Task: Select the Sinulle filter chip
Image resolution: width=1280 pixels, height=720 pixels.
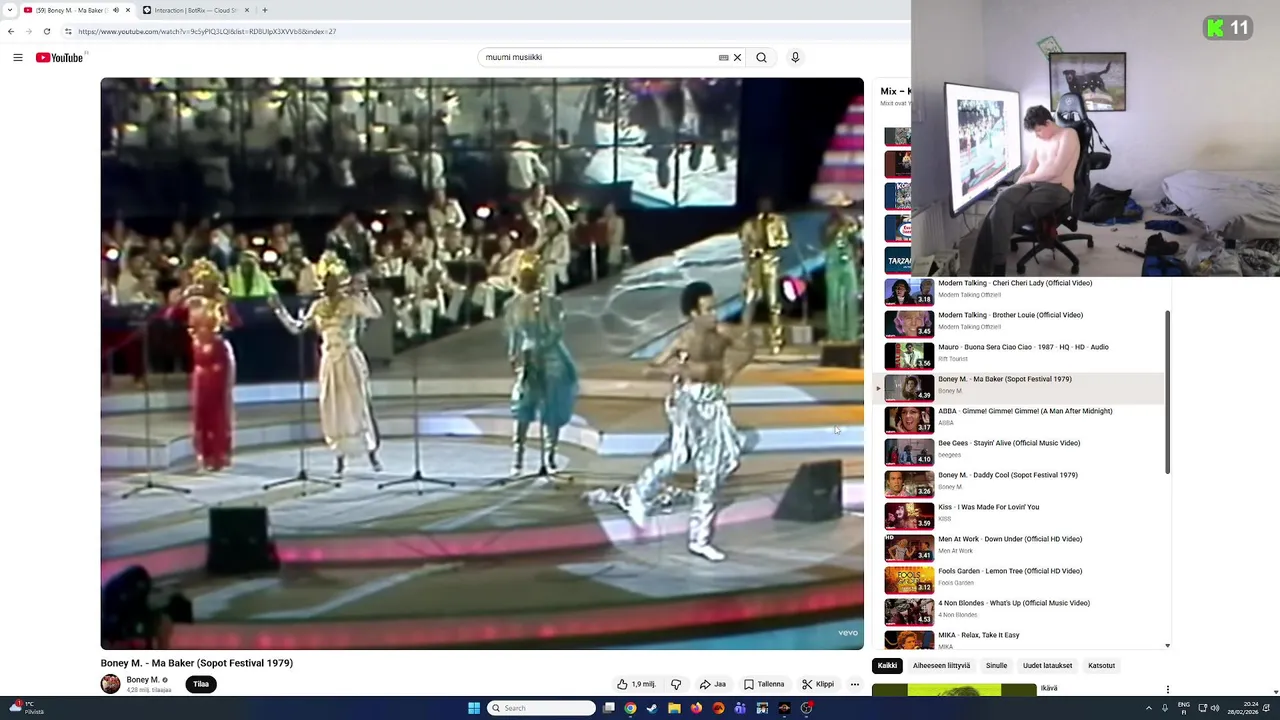Action: coord(997,666)
